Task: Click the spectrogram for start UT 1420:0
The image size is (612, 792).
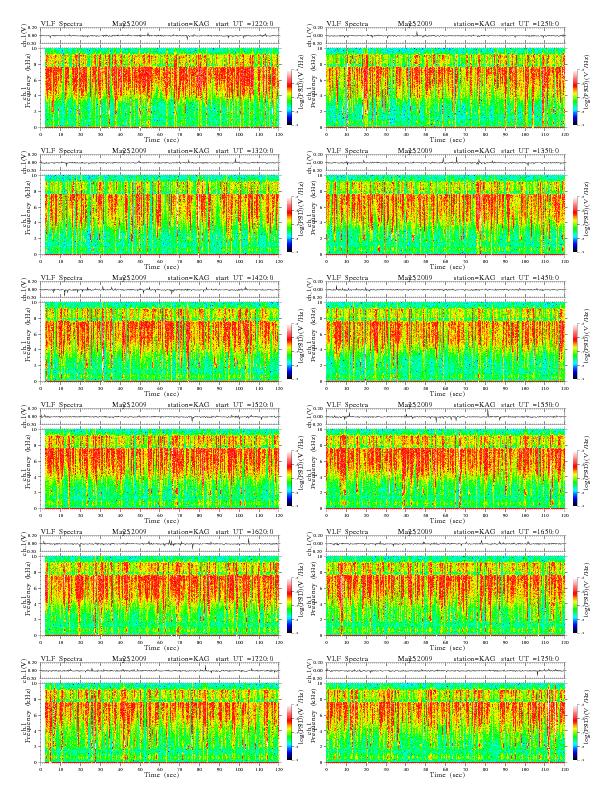Action: click(160, 342)
